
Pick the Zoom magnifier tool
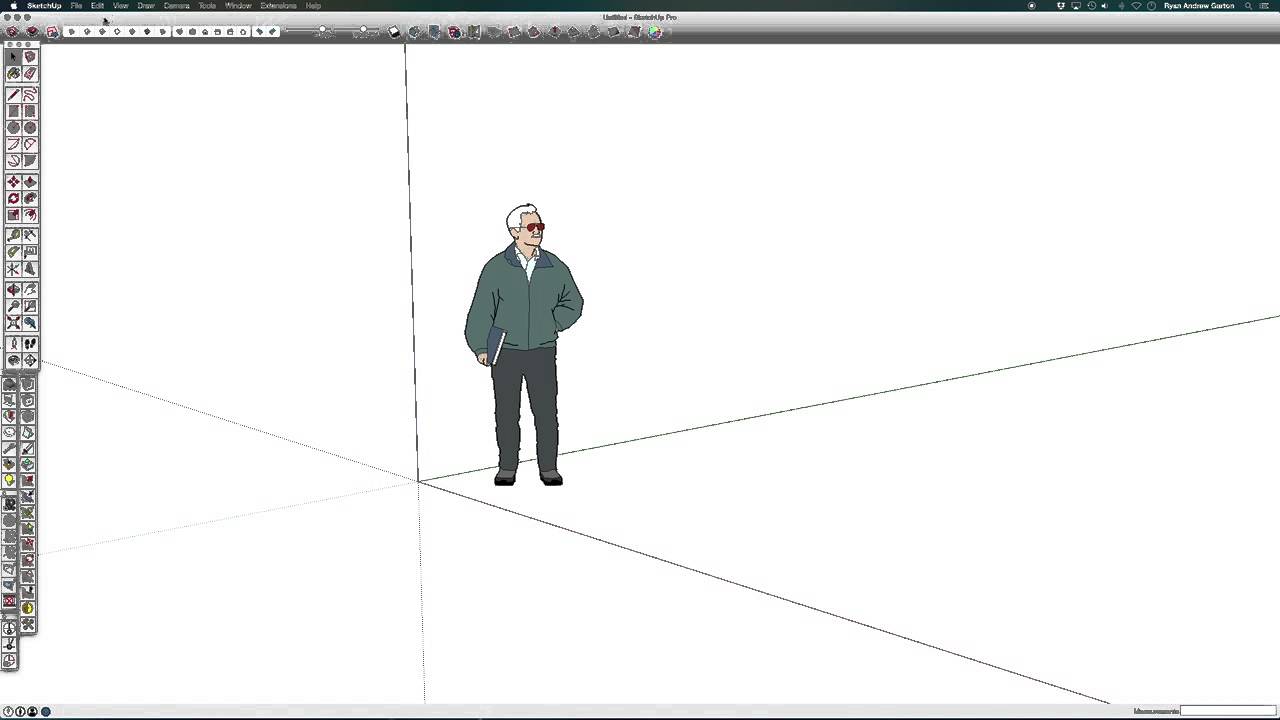13,306
